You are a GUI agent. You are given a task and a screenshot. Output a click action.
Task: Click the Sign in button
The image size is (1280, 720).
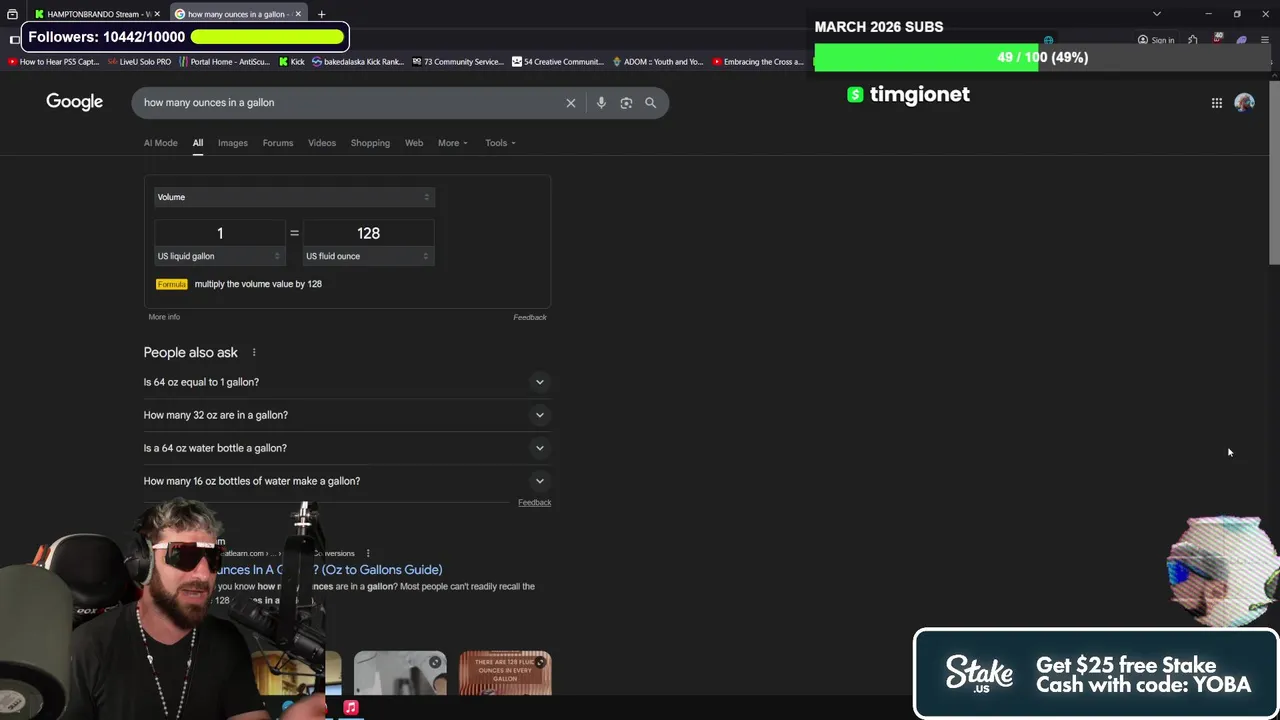(x=1156, y=40)
